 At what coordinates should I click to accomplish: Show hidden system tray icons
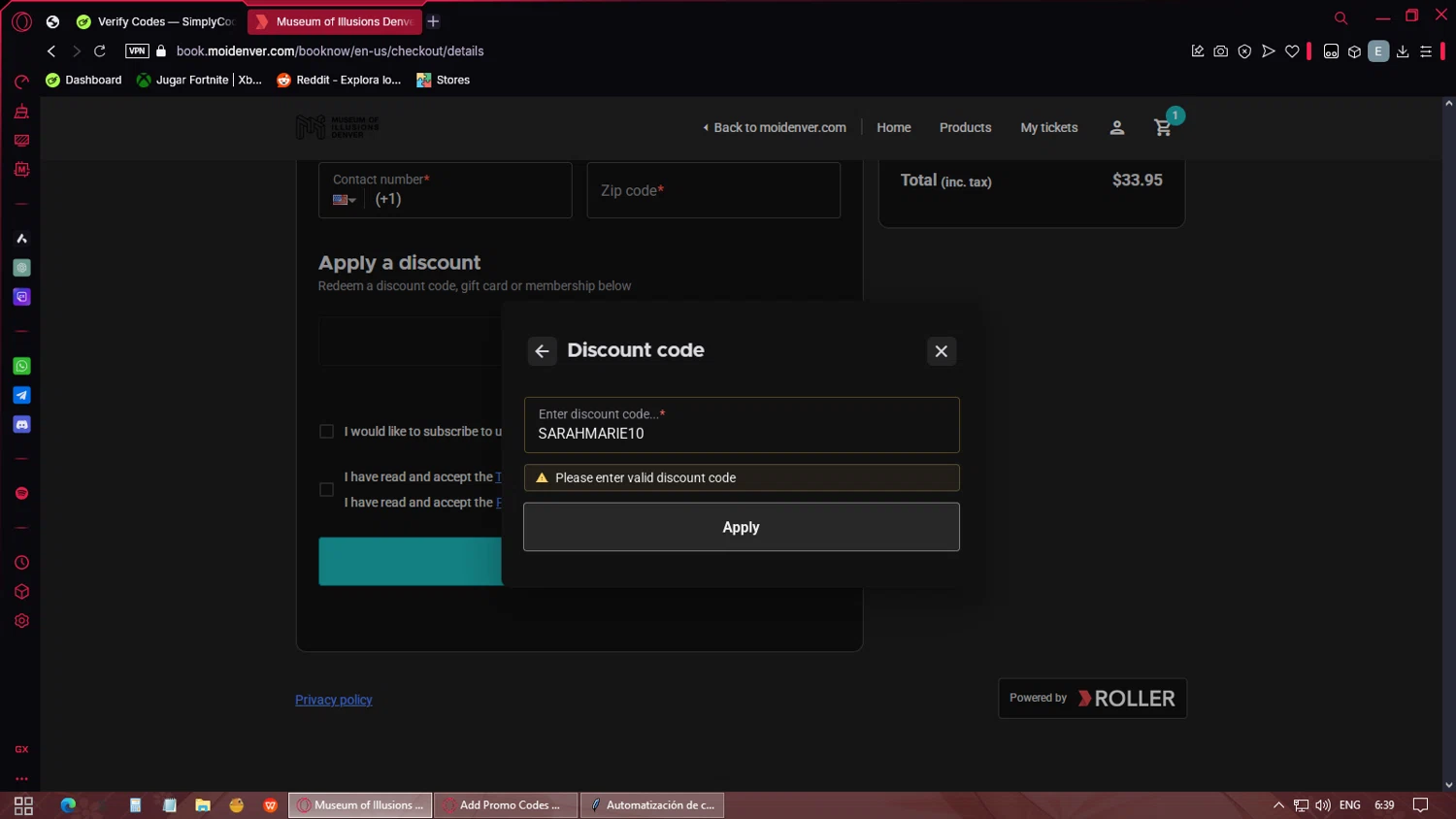click(x=1278, y=805)
